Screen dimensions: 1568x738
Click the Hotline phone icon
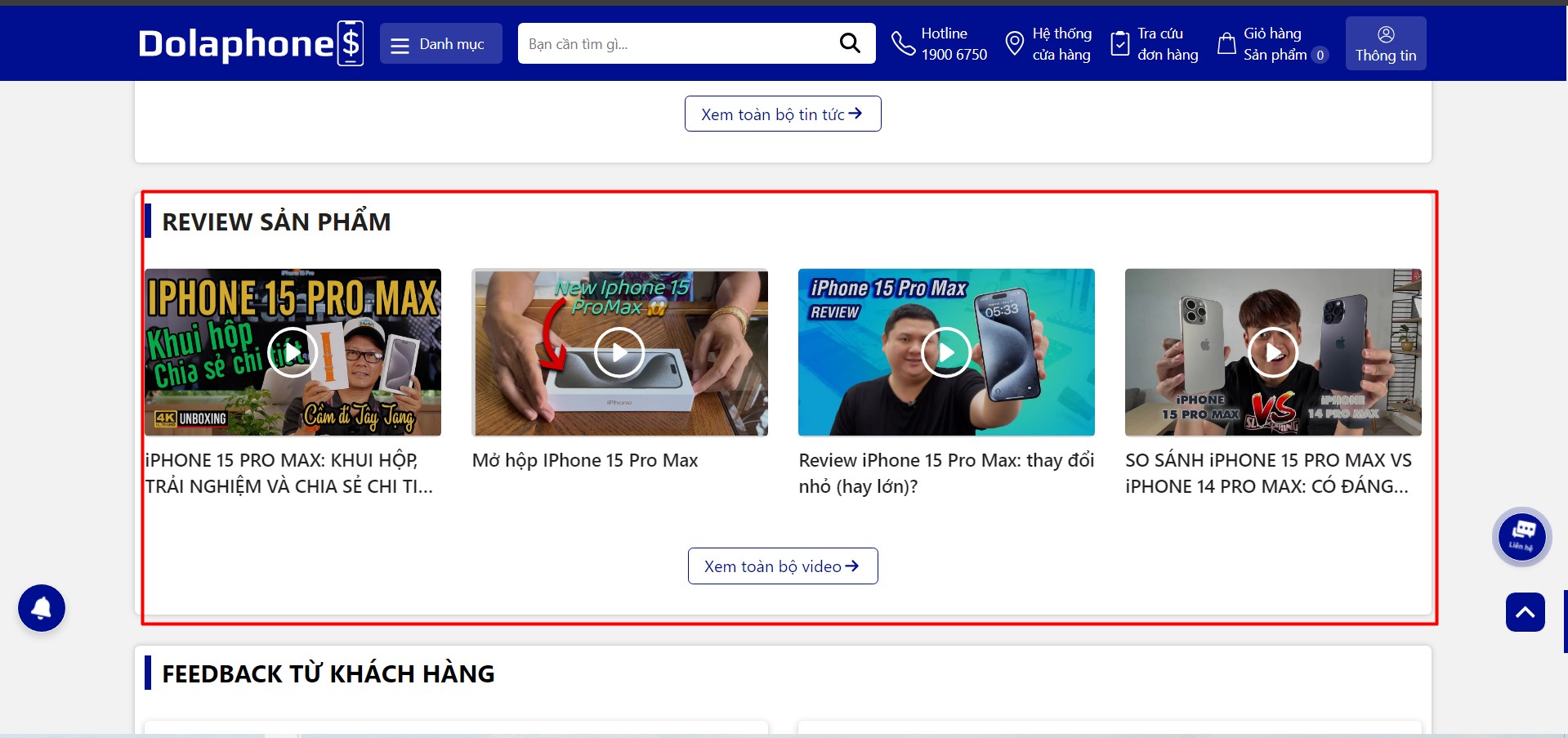[903, 43]
